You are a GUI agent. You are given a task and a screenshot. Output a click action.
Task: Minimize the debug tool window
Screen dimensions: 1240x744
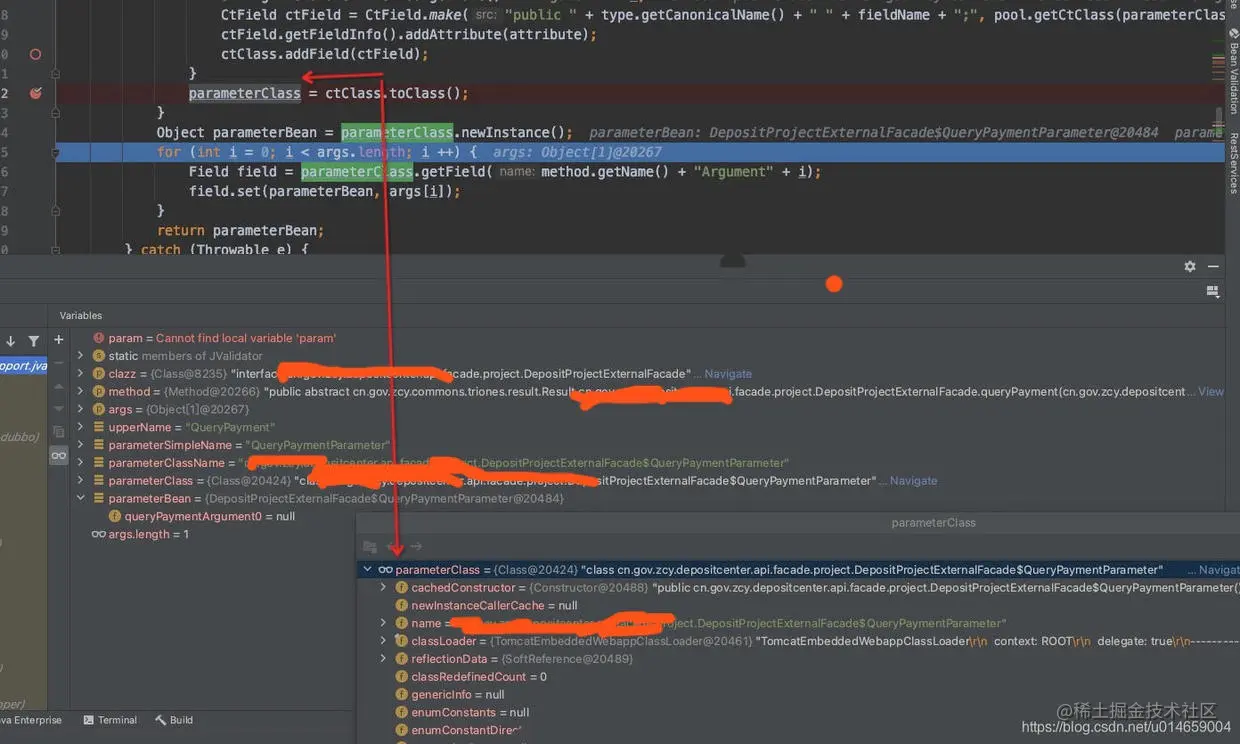[1213, 267]
